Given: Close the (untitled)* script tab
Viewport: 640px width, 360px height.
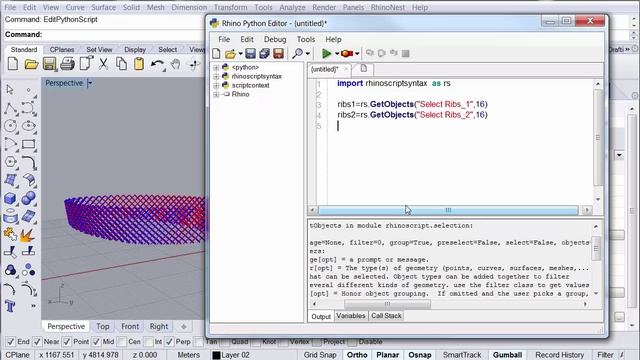Looking at the screenshot, I should 346,69.
